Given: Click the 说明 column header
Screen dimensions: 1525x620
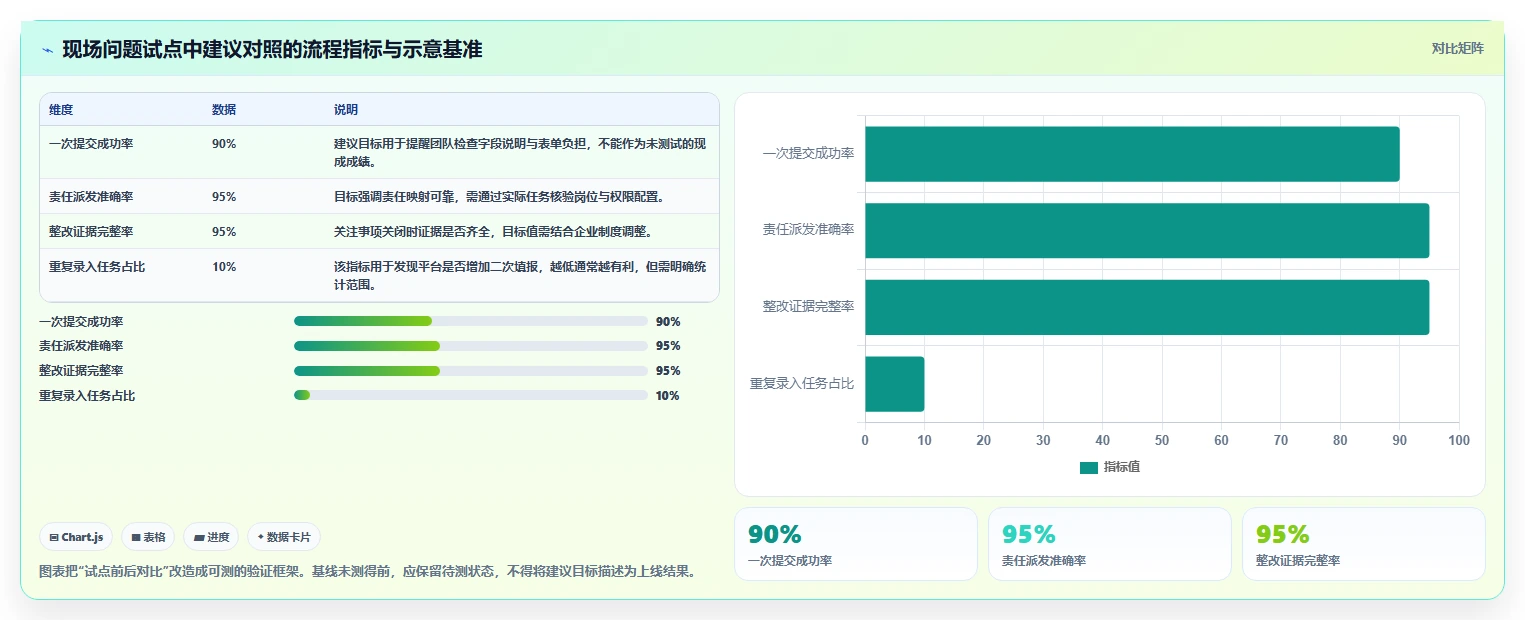Looking at the screenshot, I should point(346,110).
